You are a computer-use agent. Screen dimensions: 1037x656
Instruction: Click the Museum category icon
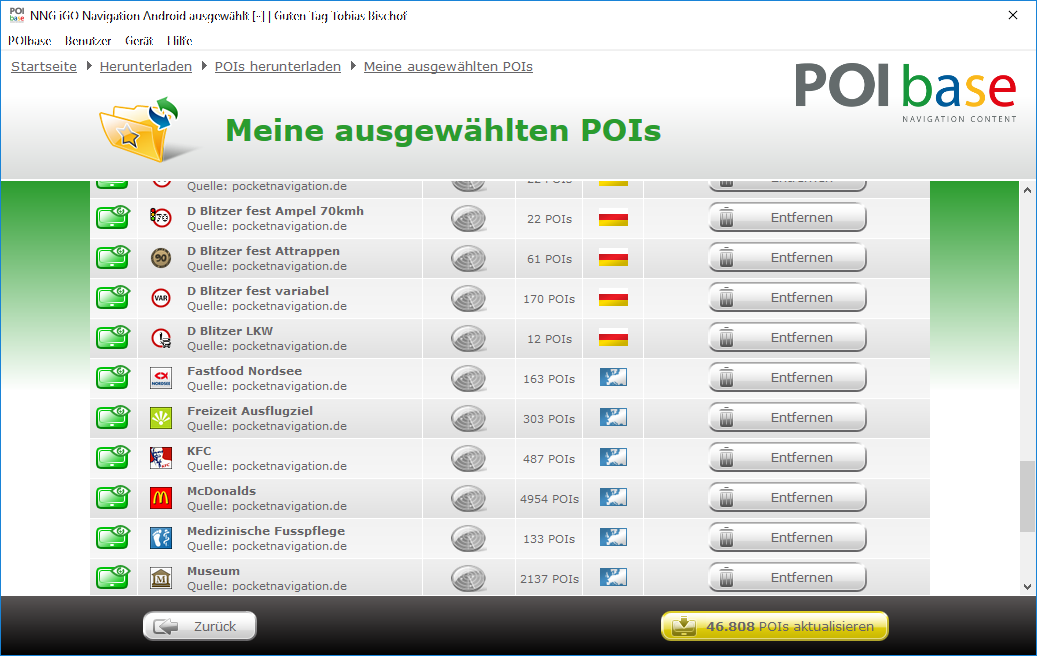pyautogui.click(x=161, y=578)
